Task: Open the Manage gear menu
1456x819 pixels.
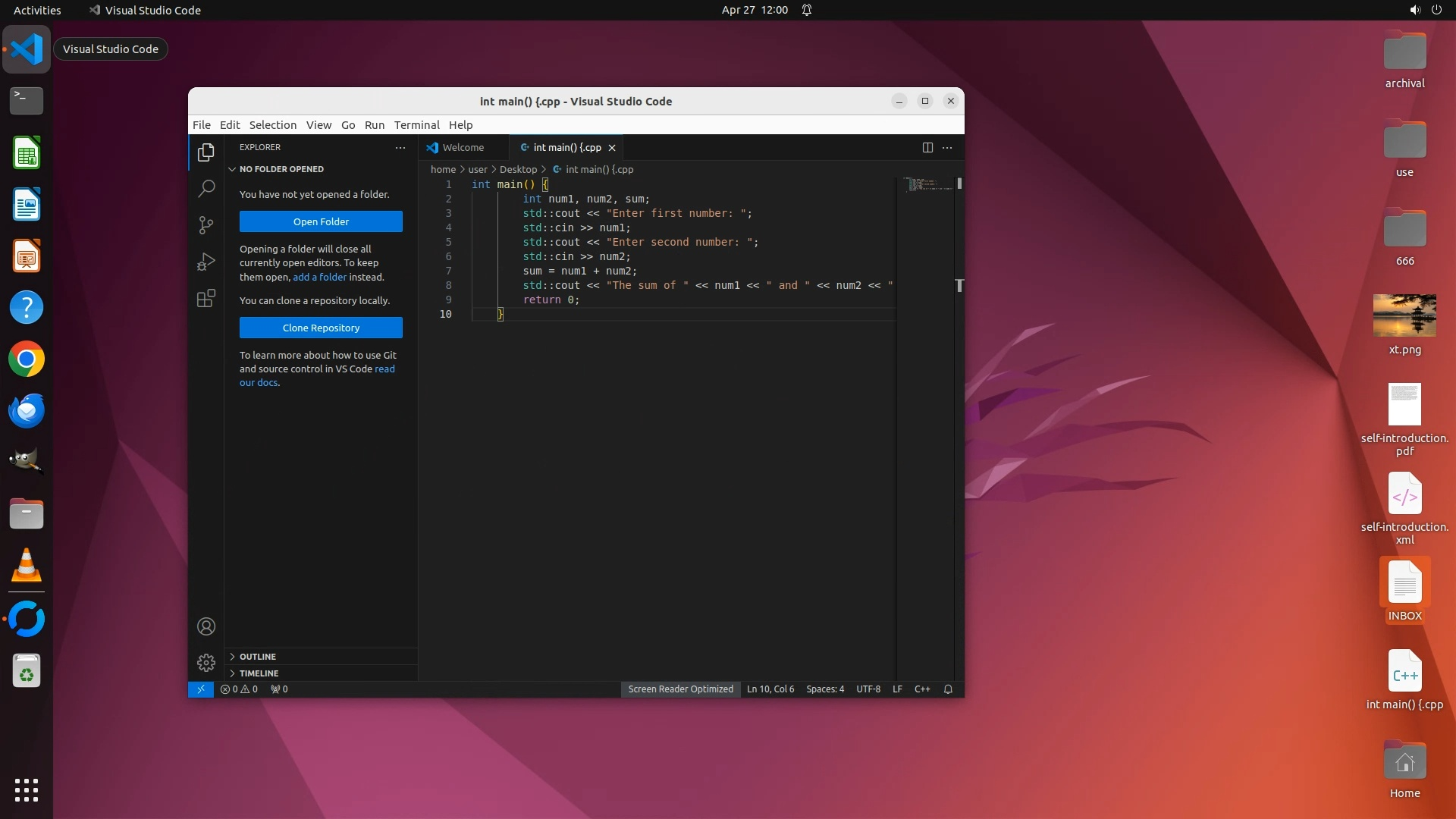Action: pos(206,663)
